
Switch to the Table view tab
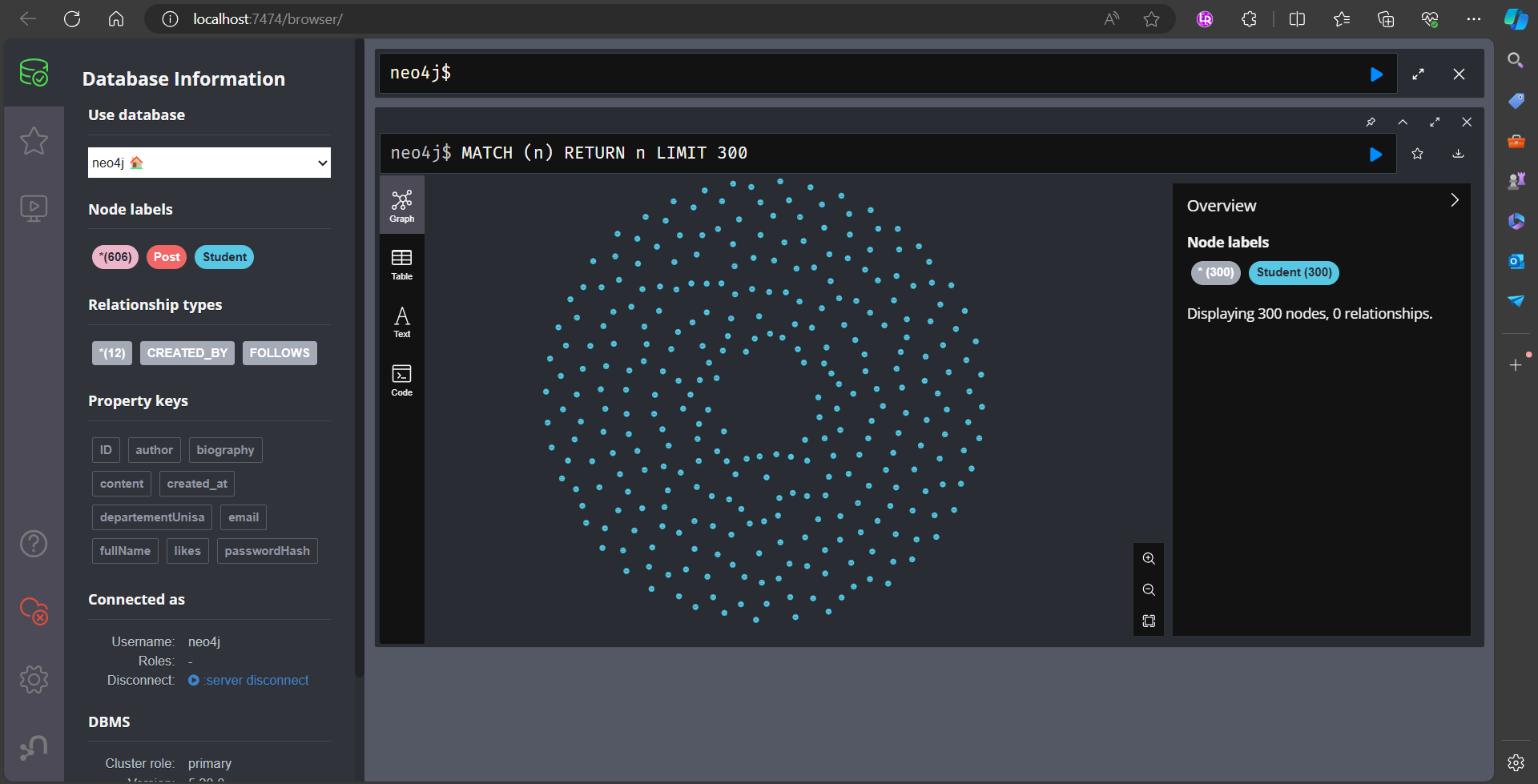[401, 263]
